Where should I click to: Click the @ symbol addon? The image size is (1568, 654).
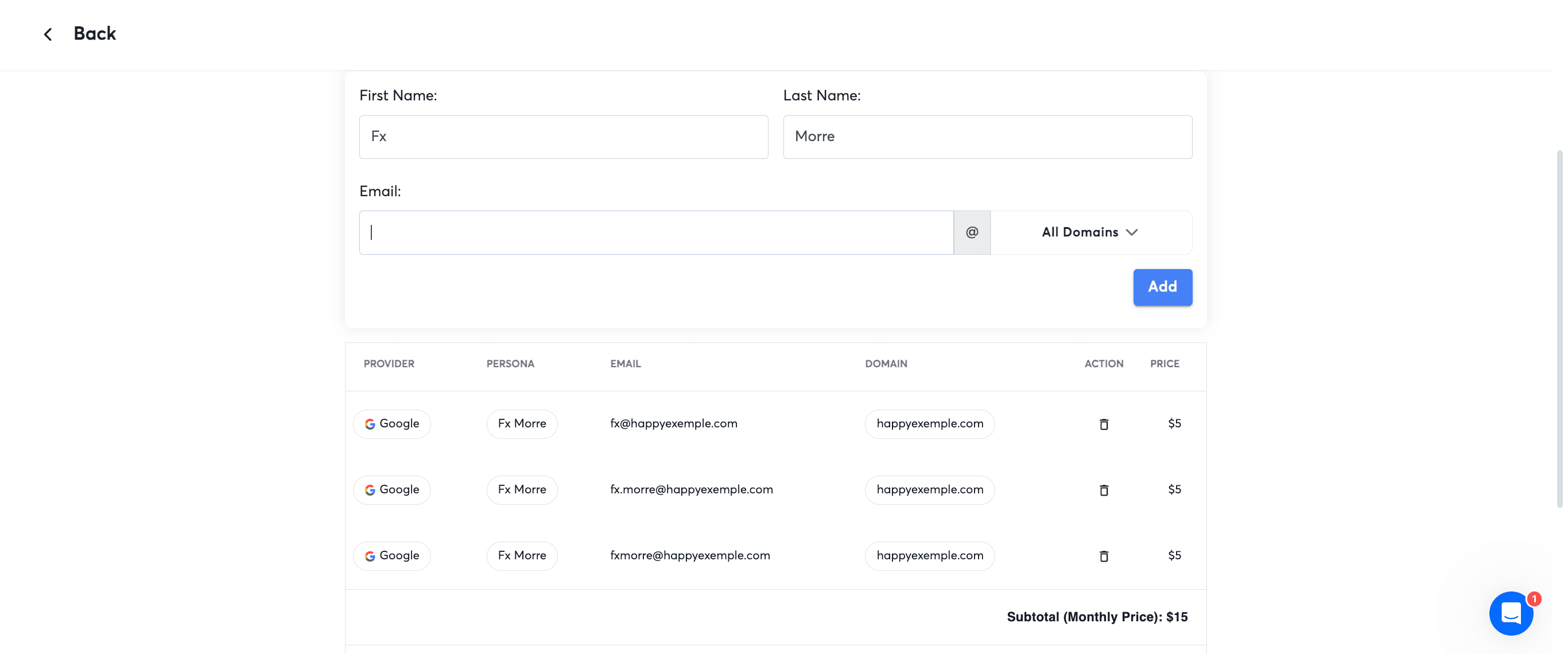(972, 232)
